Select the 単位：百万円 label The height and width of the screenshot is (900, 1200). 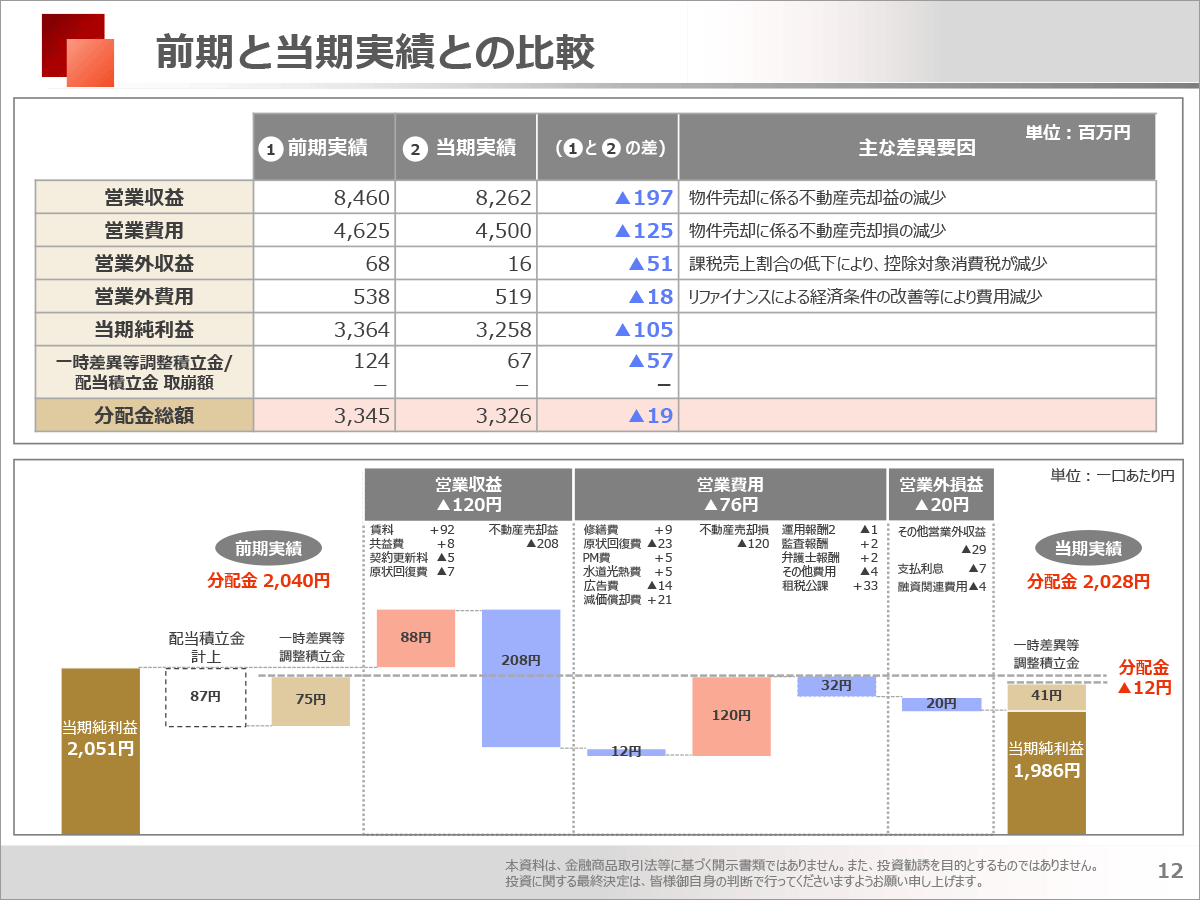click(x=1078, y=132)
